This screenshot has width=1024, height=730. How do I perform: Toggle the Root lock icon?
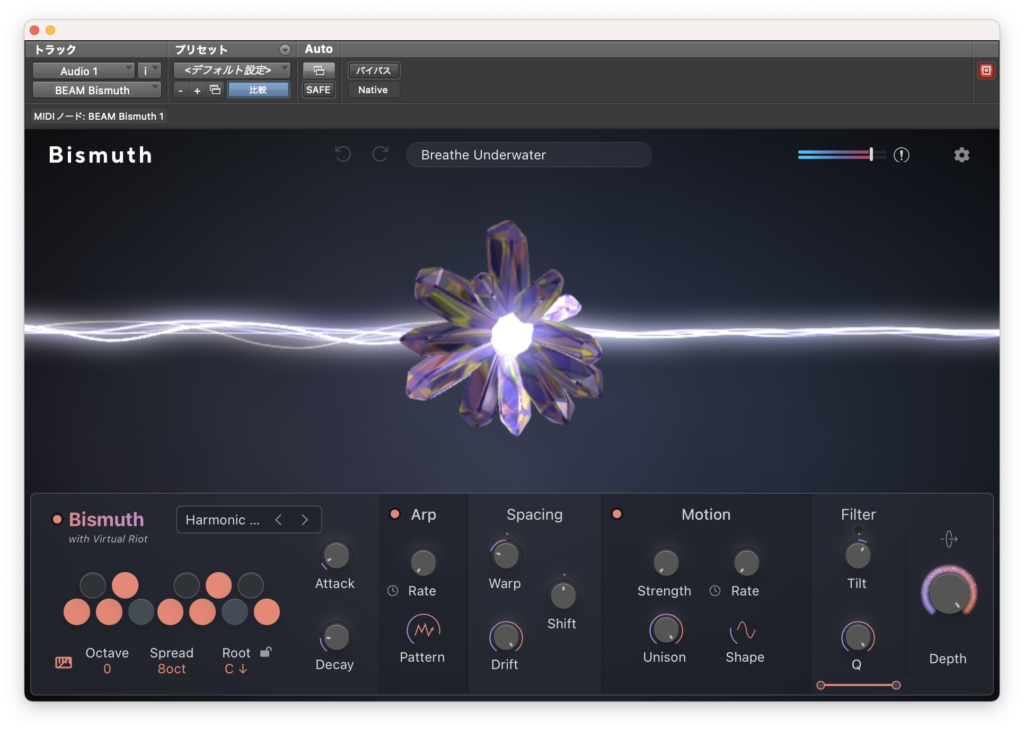pyautogui.click(x=266, y=652)
